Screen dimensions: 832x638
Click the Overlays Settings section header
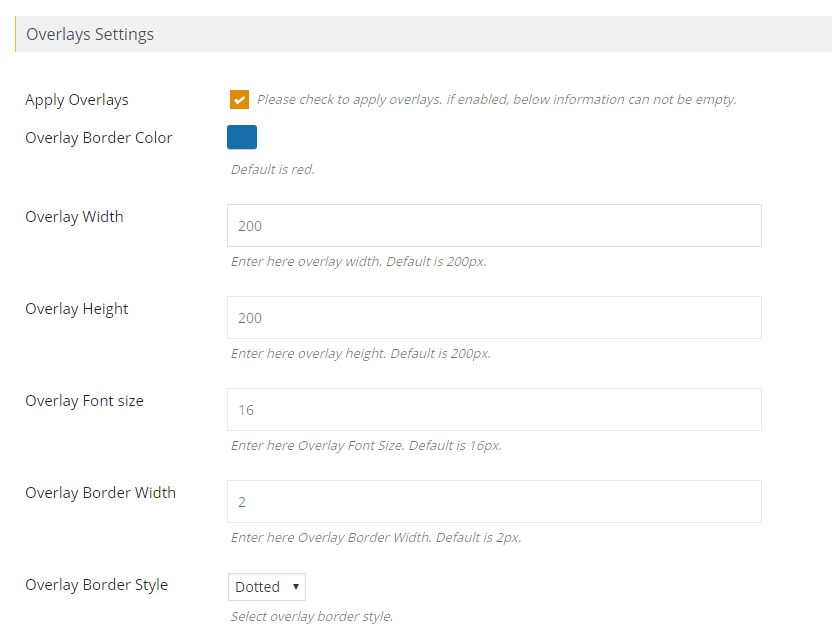90,35
